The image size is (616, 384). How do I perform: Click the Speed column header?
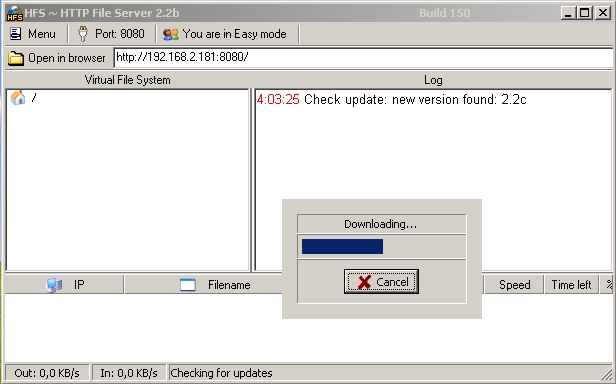(514, 285)
